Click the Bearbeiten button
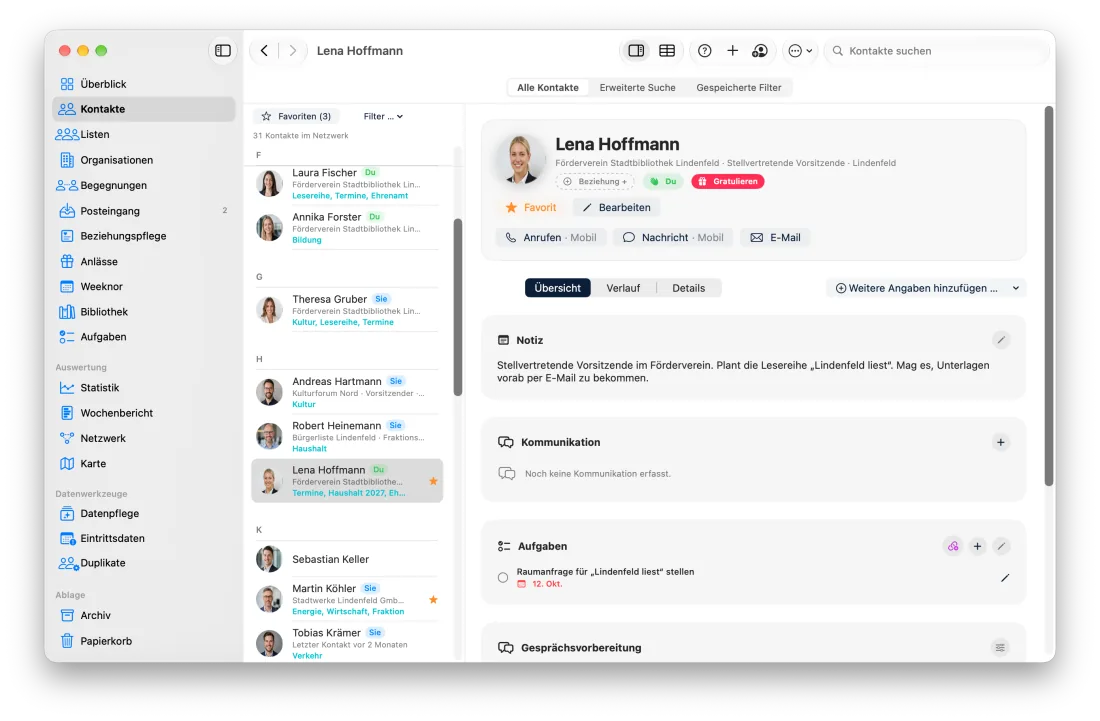1100x721 pixels. (x=616, y=208)
